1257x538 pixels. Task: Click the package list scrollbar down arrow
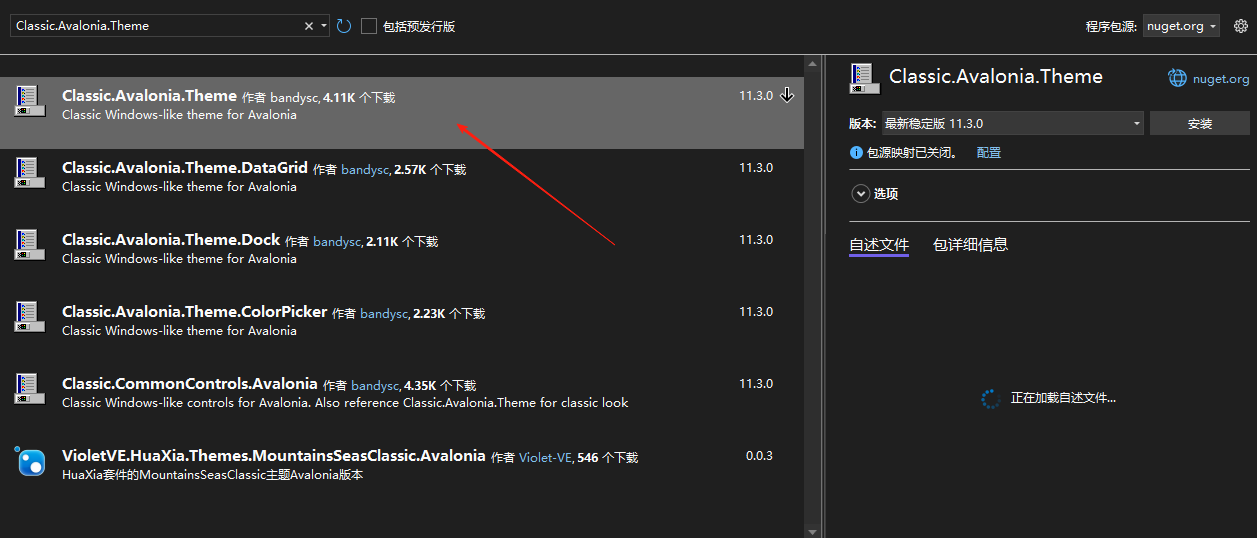pos(811,531)
